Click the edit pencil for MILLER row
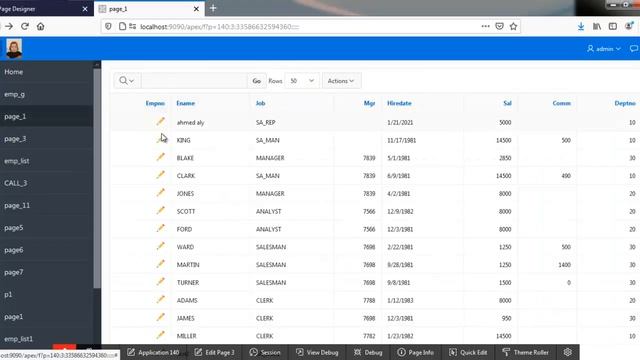 [160, 335]
